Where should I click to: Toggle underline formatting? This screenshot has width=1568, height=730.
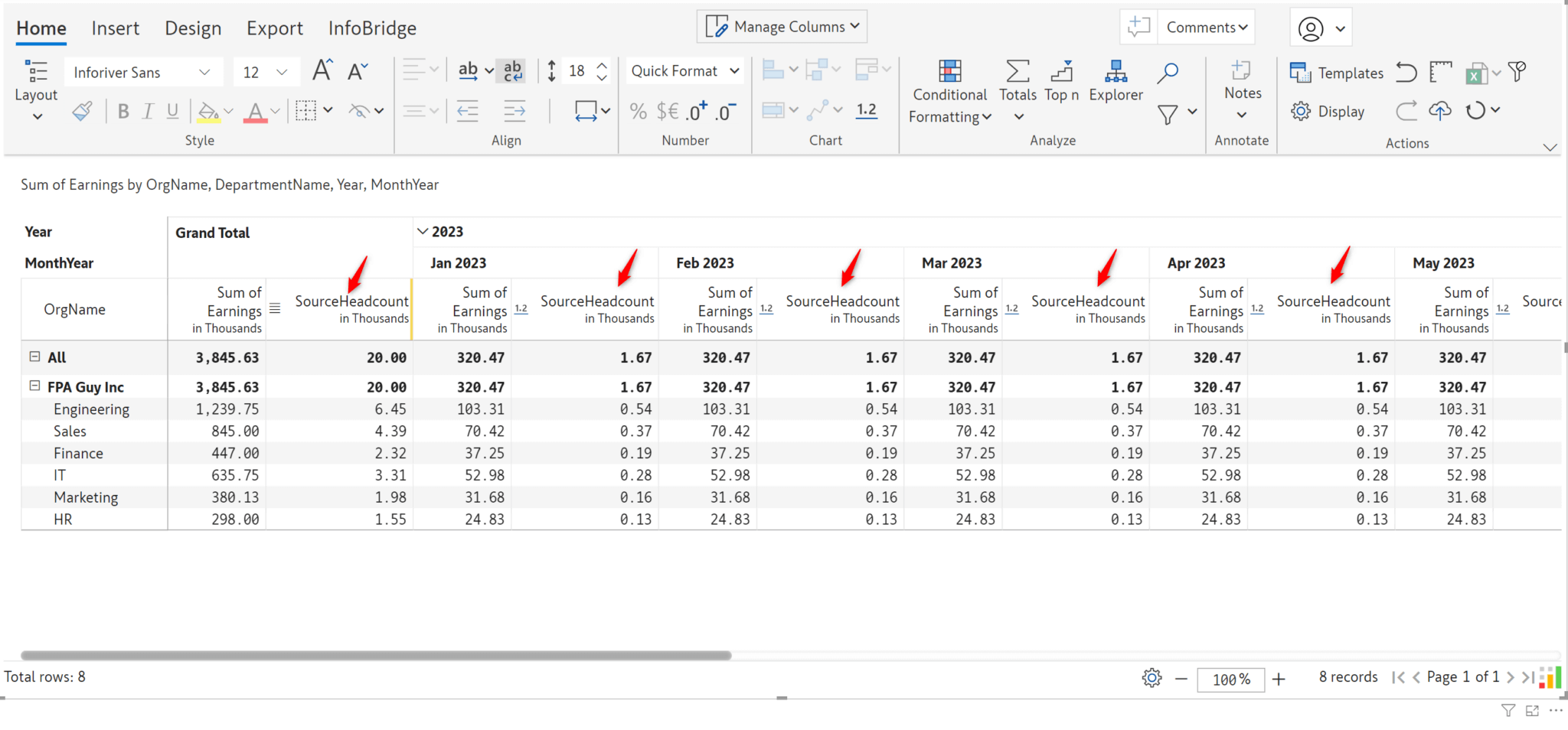tap(172, 110)
